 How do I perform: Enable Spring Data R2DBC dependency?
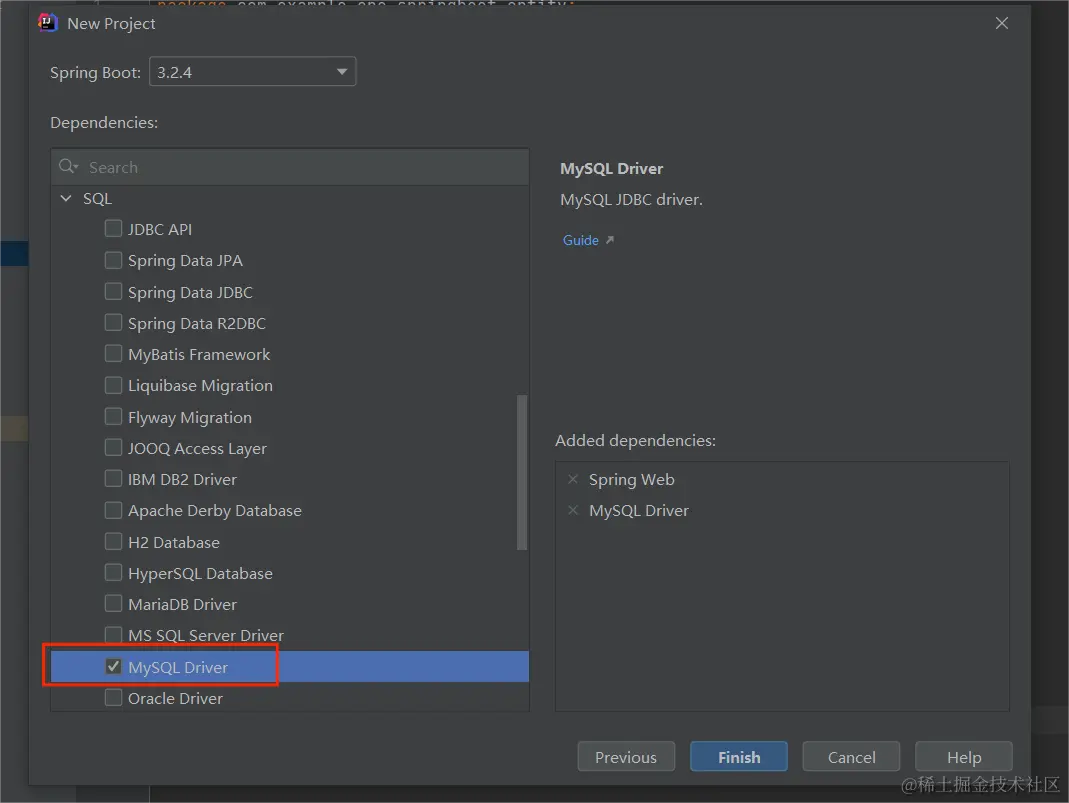(x=113, y=322)
